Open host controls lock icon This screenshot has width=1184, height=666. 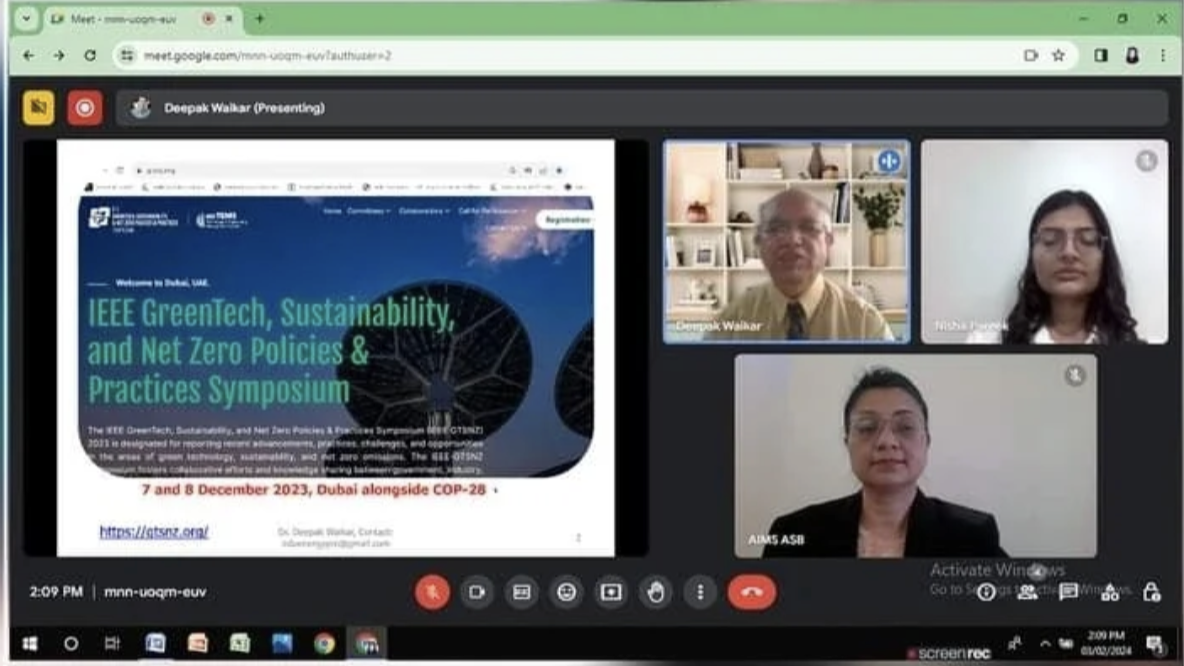pyautogui.click(x=1151, y=593)
